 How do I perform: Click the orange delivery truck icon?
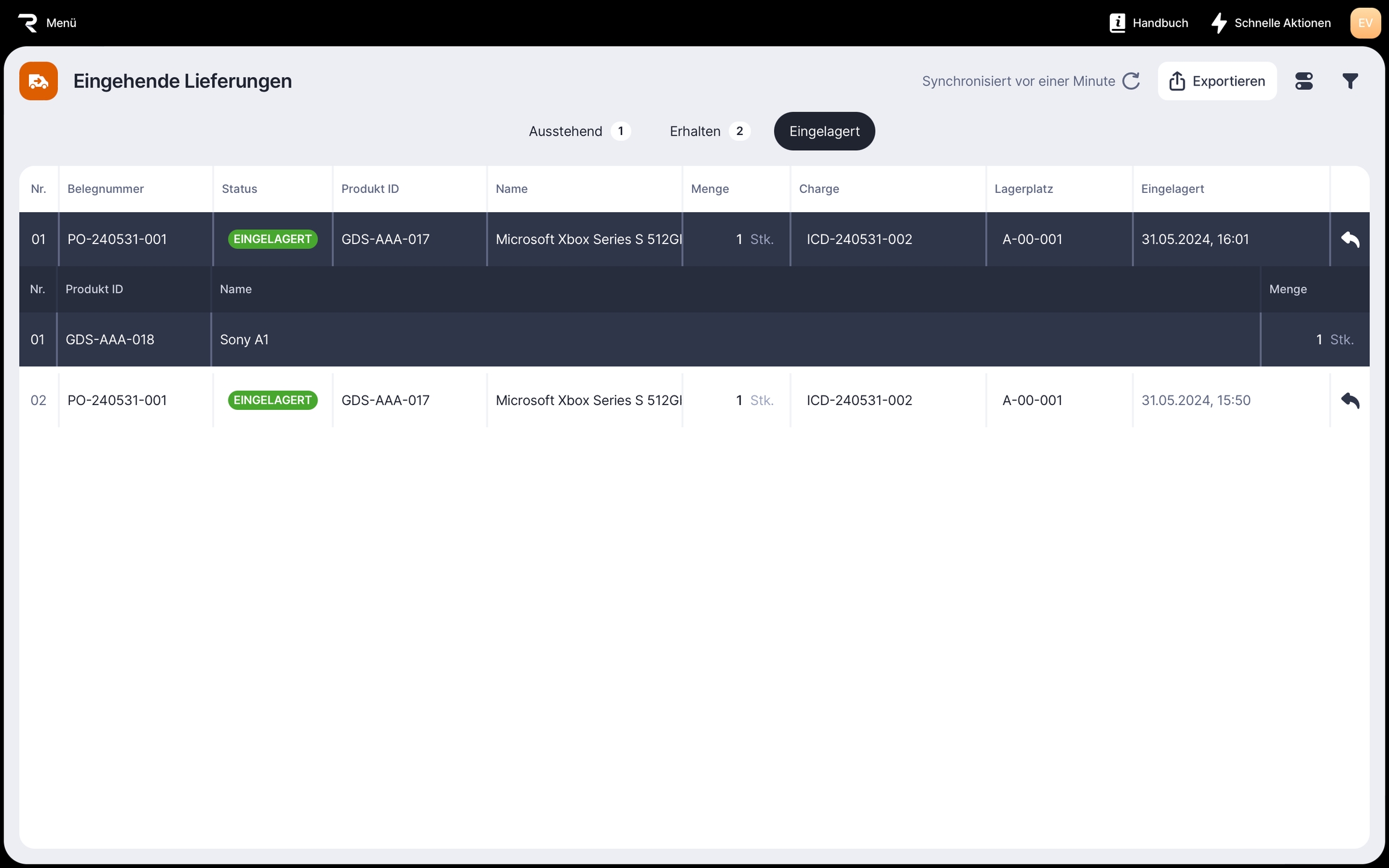pyautogui.click(x=39, y=81)
